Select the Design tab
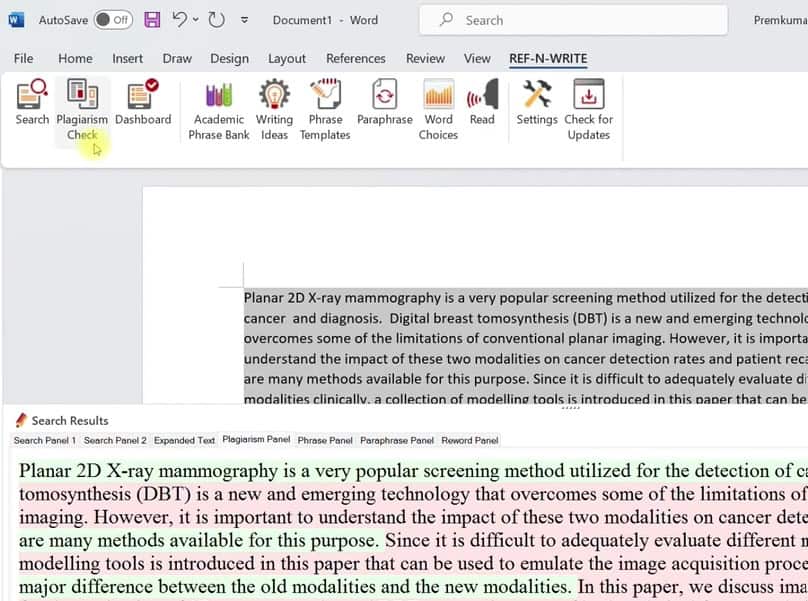808x601 pixels. [229, 58]
